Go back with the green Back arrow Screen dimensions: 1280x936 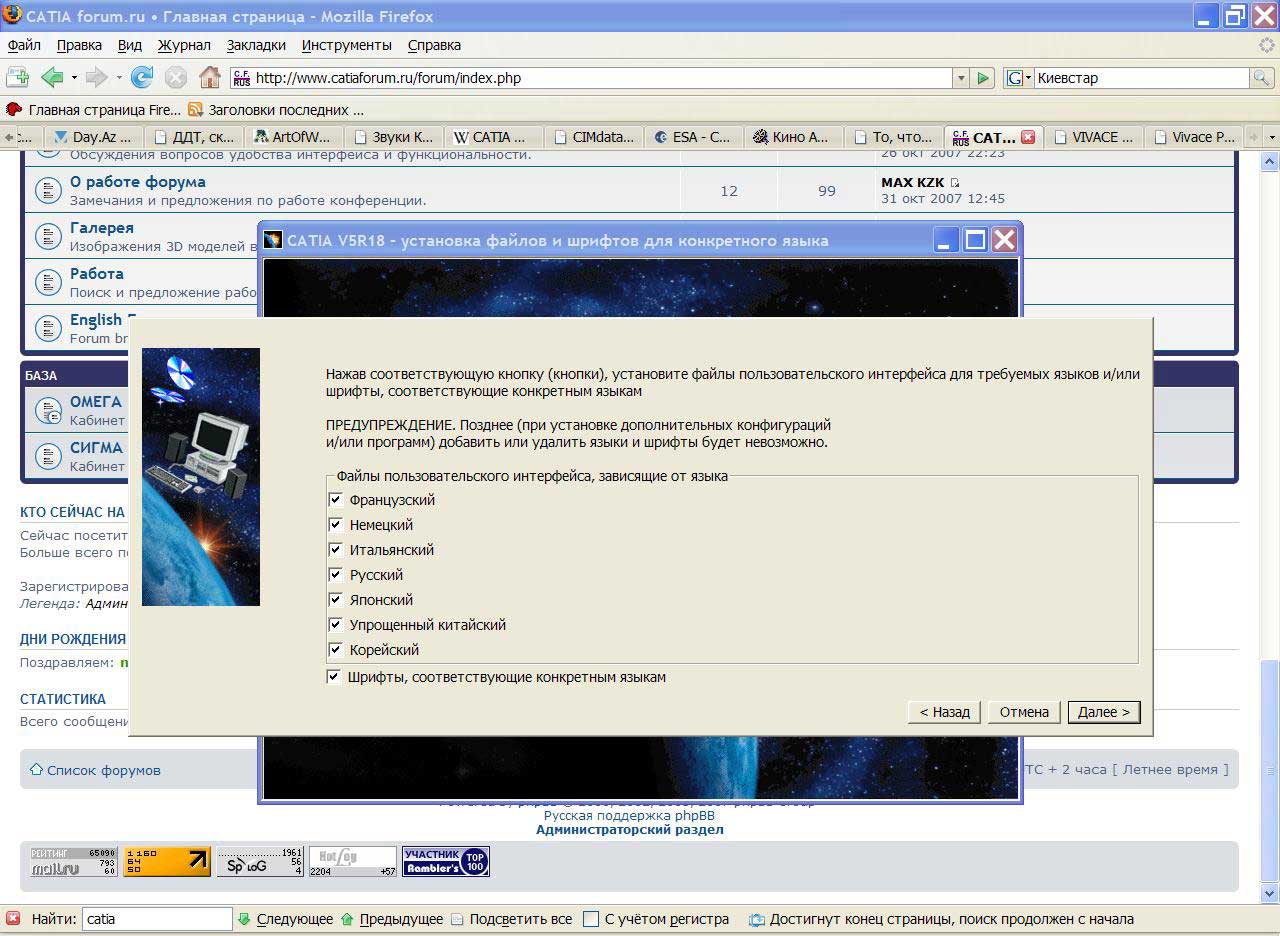click(x=52, y=77)
